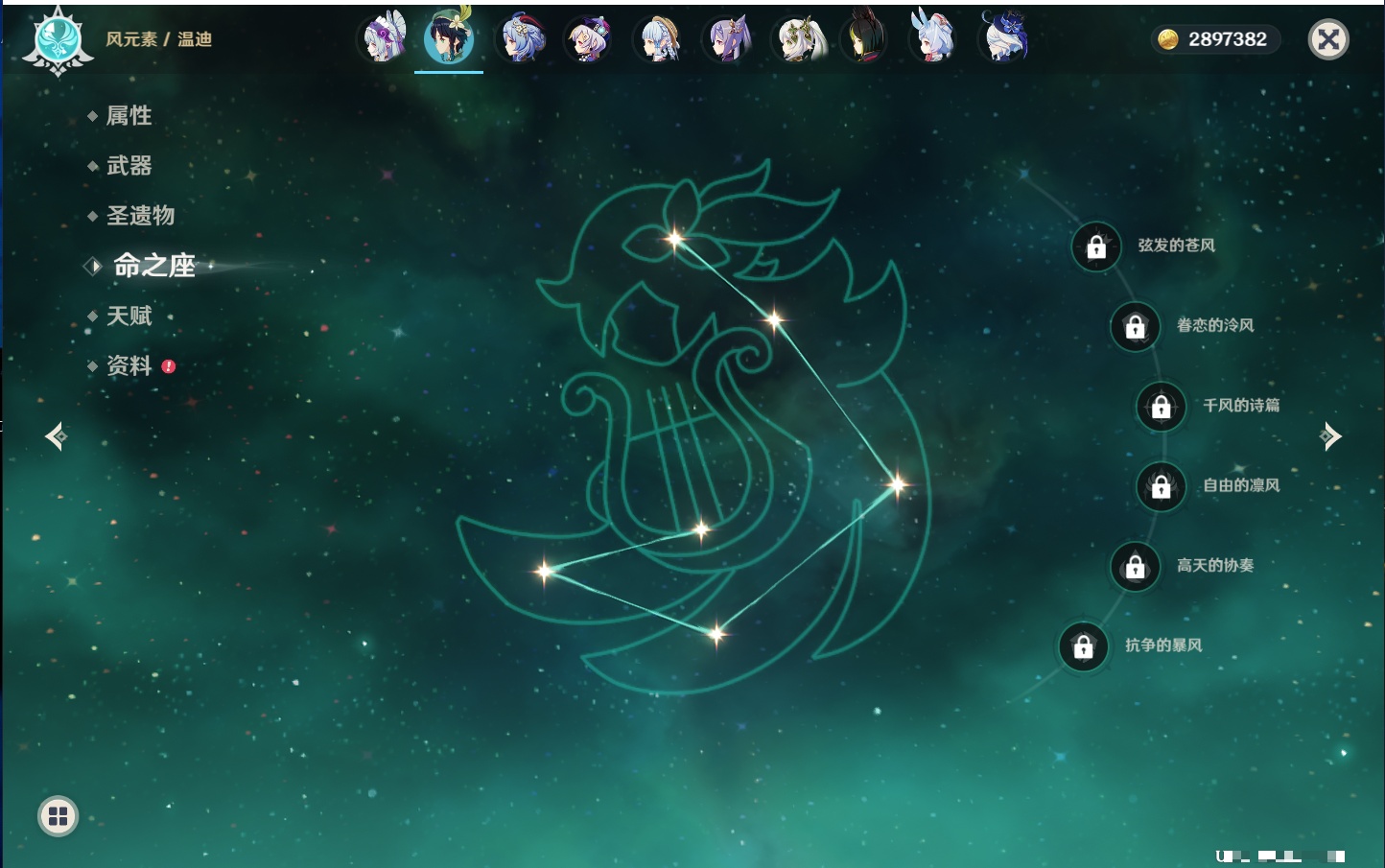The image size is (1385, 868).
Task: Select Venti's highlighted avatar
Action: tap(449, 38)
